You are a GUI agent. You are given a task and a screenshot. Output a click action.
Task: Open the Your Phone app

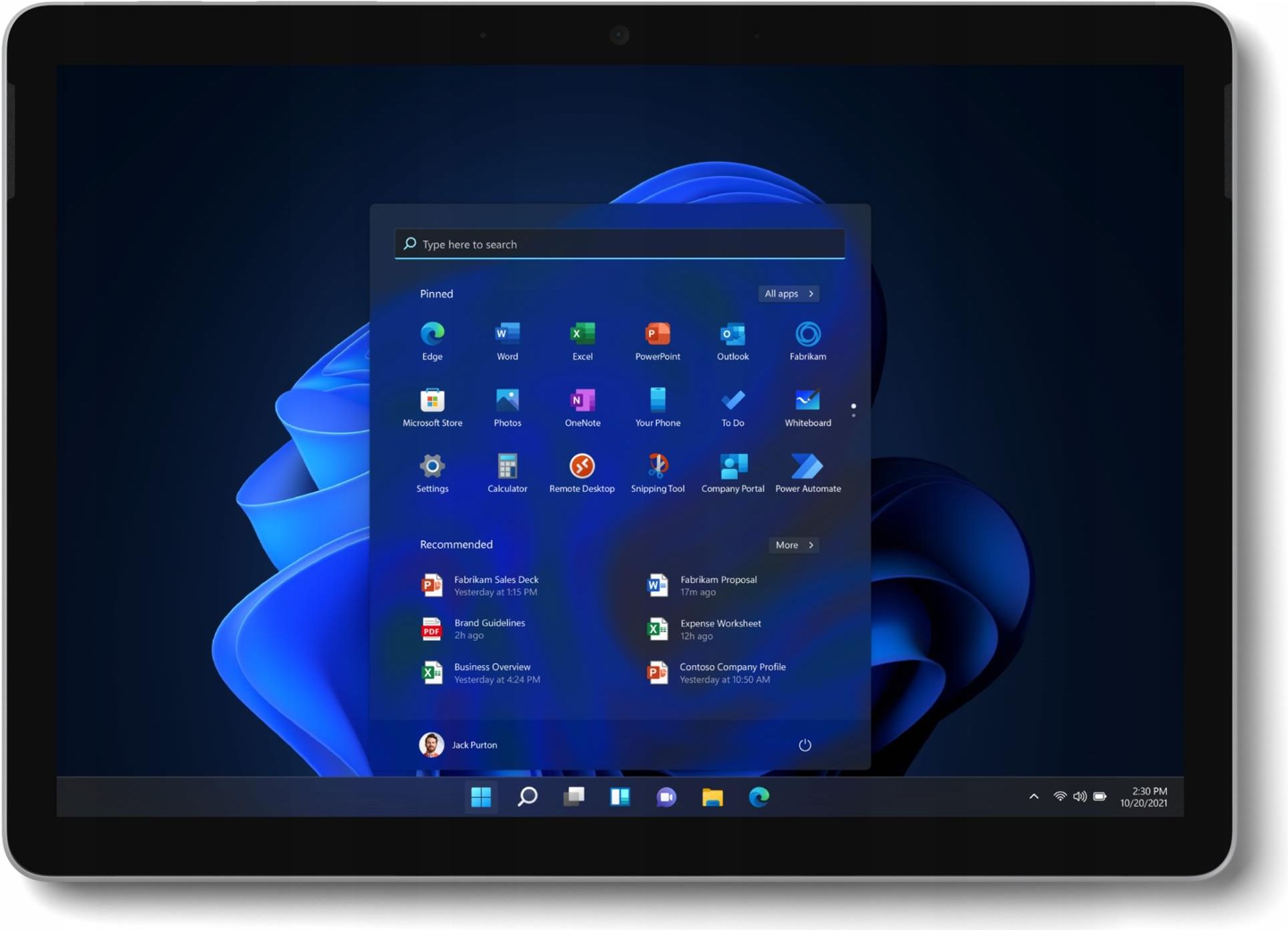pyautogui.click(x=657, y=406)
